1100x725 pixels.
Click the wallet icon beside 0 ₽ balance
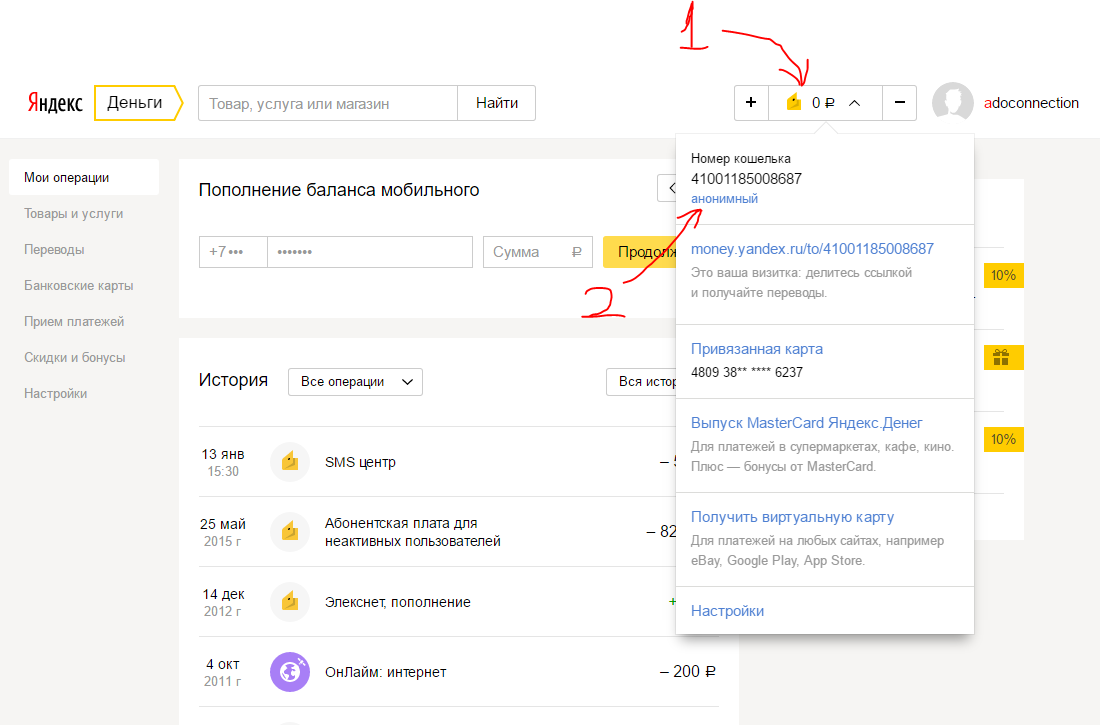tap(793, 102)
